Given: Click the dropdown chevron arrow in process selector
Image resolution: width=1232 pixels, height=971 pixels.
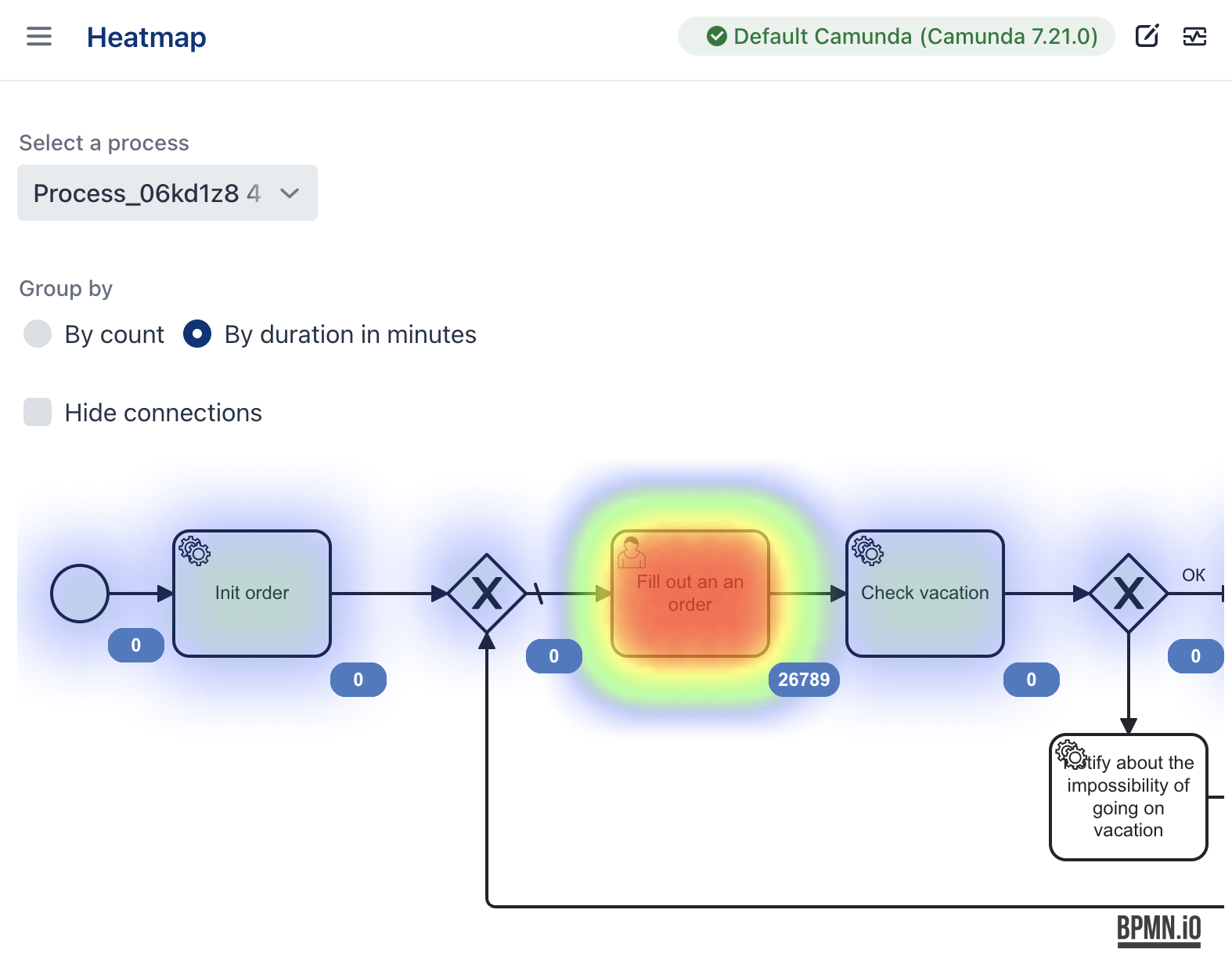Looking at the screenshot, I should click(290, 193).
